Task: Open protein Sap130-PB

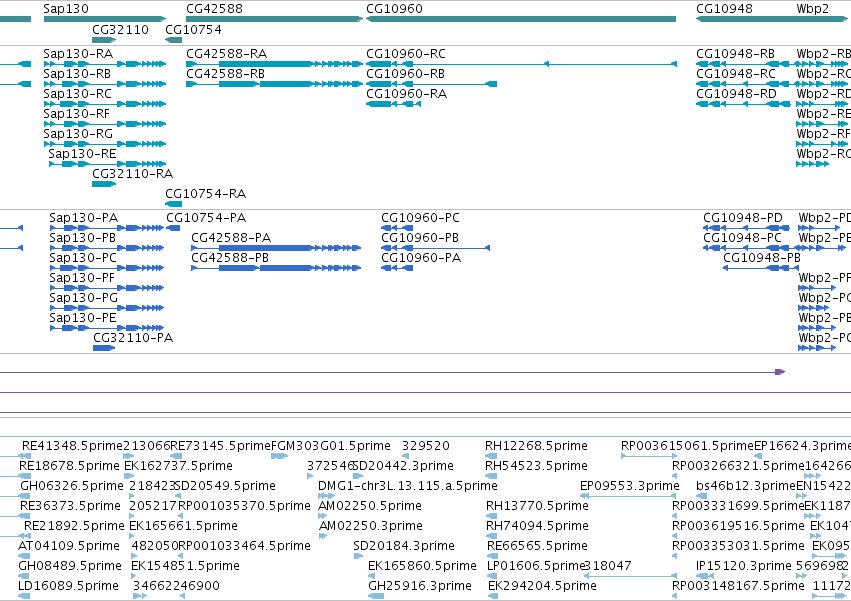Action: point(82,238)
